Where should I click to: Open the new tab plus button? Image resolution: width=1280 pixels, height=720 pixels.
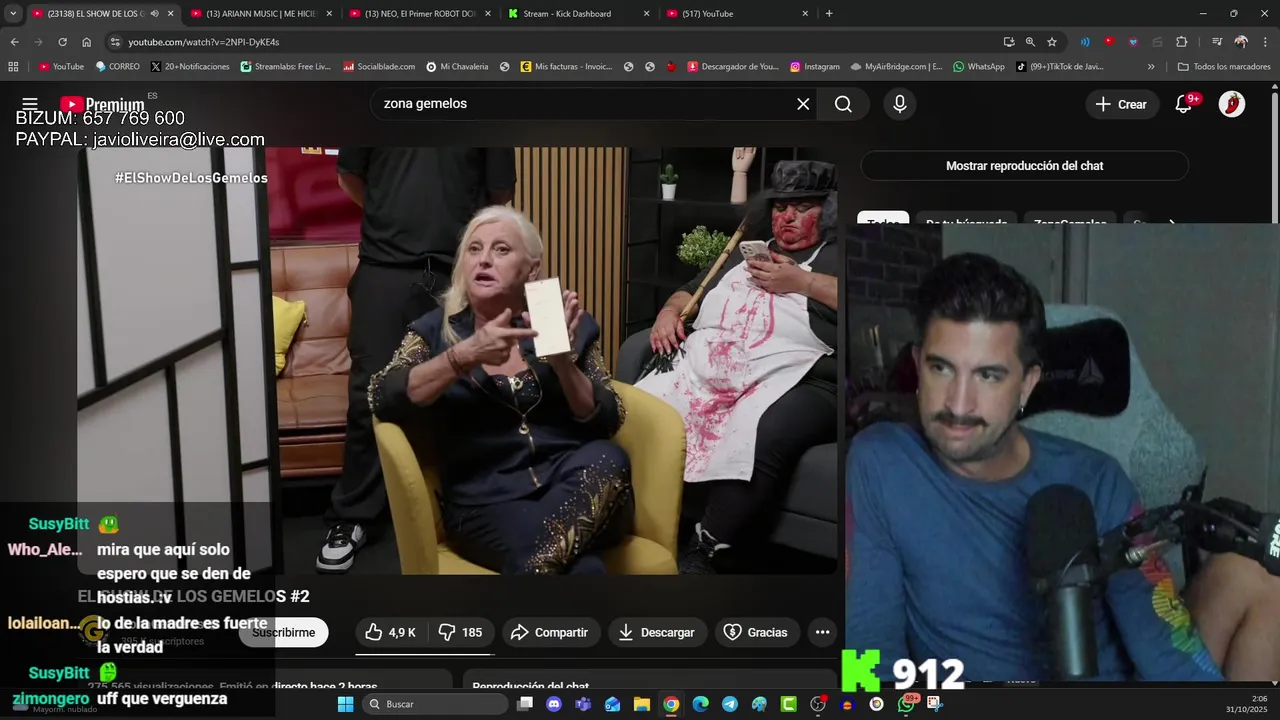click(x=829, y=14)
